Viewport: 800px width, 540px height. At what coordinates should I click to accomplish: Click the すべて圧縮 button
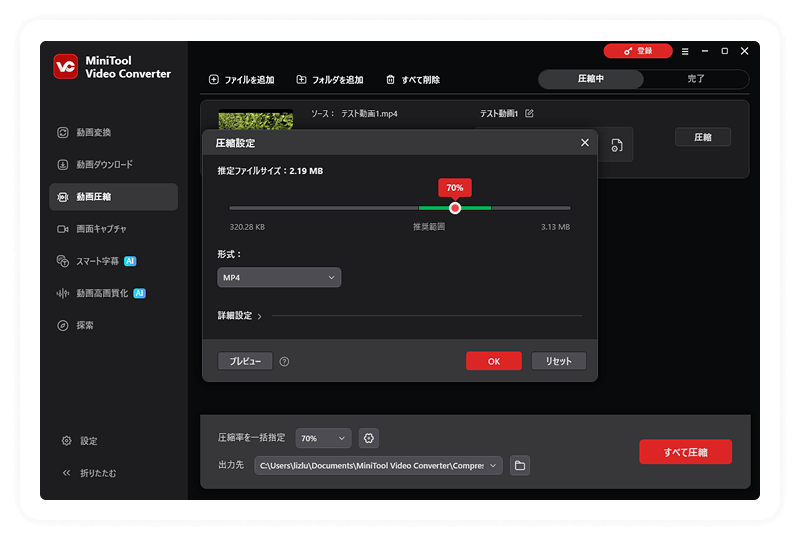[685, 452]
